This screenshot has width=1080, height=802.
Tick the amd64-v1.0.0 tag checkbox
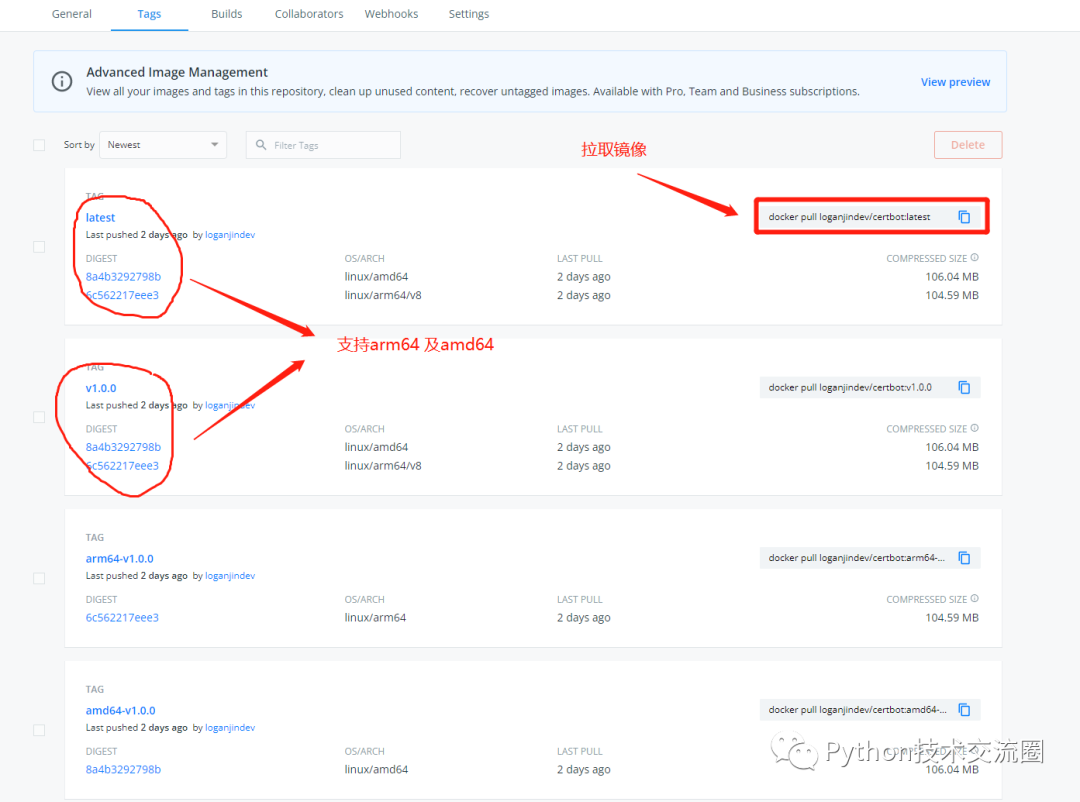[x=39, y=730]
